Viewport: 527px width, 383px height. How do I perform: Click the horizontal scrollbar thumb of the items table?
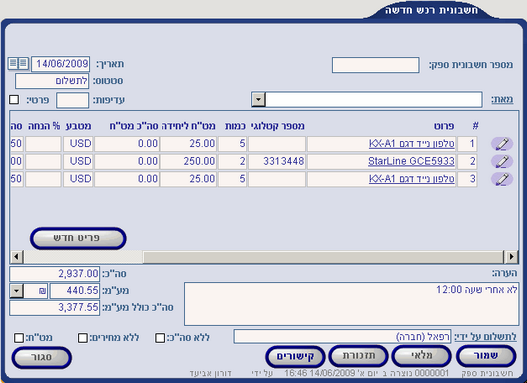point(323,257)
